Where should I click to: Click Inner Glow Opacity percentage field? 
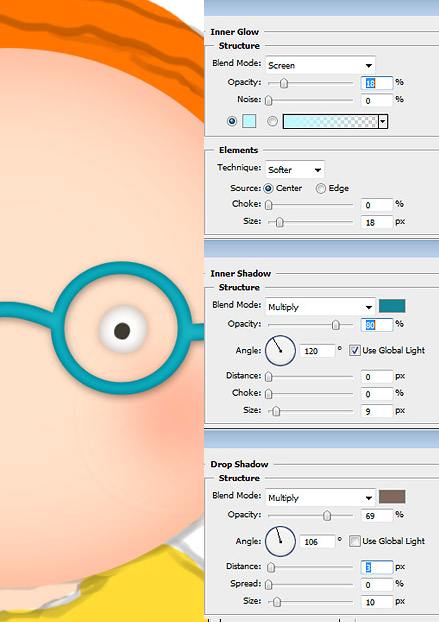(377, 83)
